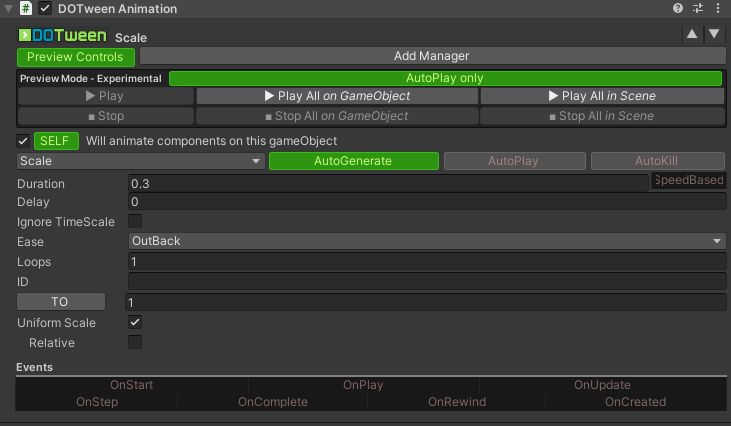The width and height of the screenshot is (731, 426).
Task: Enable the OnStep event
Action: (97, 402)
